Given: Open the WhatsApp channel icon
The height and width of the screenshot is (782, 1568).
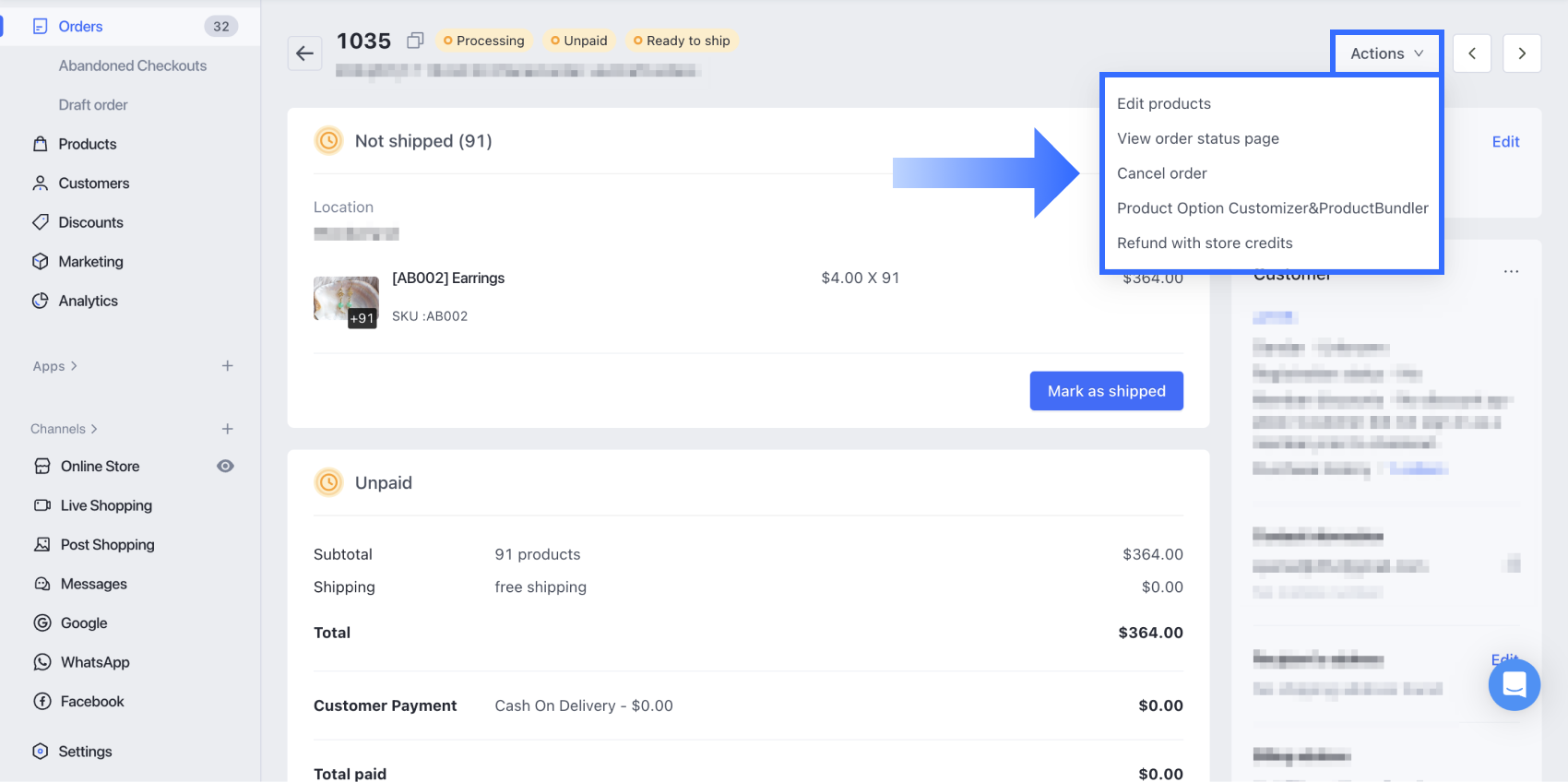Looking at the screenshot, I should (42, 662).
